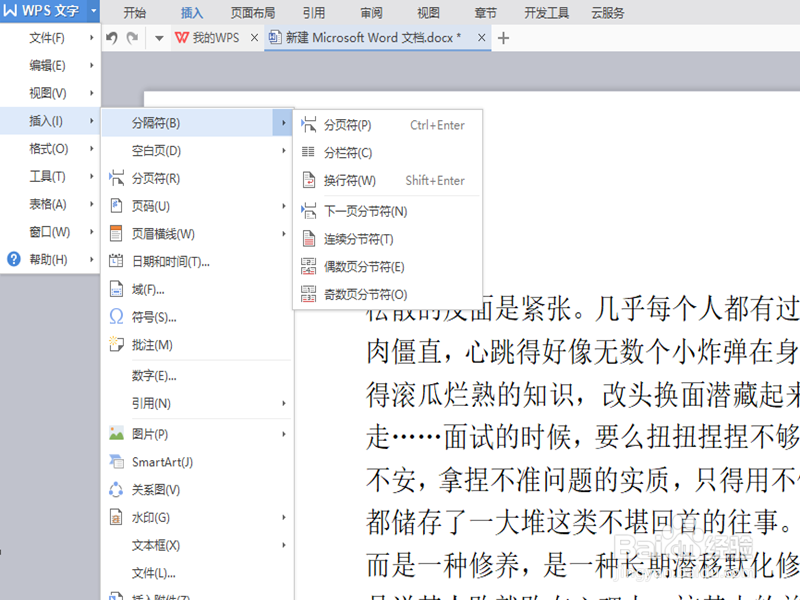Click the Undo arrow icon

[110, 37]
